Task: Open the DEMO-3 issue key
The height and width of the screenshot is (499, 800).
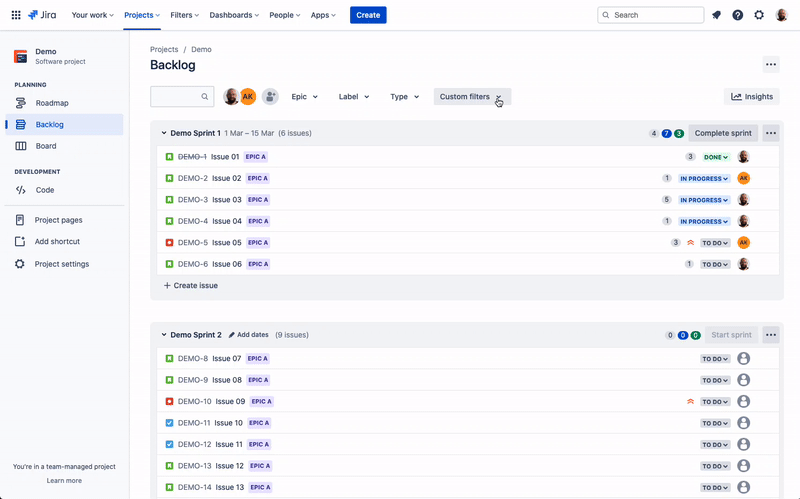Action: [193, 200]
